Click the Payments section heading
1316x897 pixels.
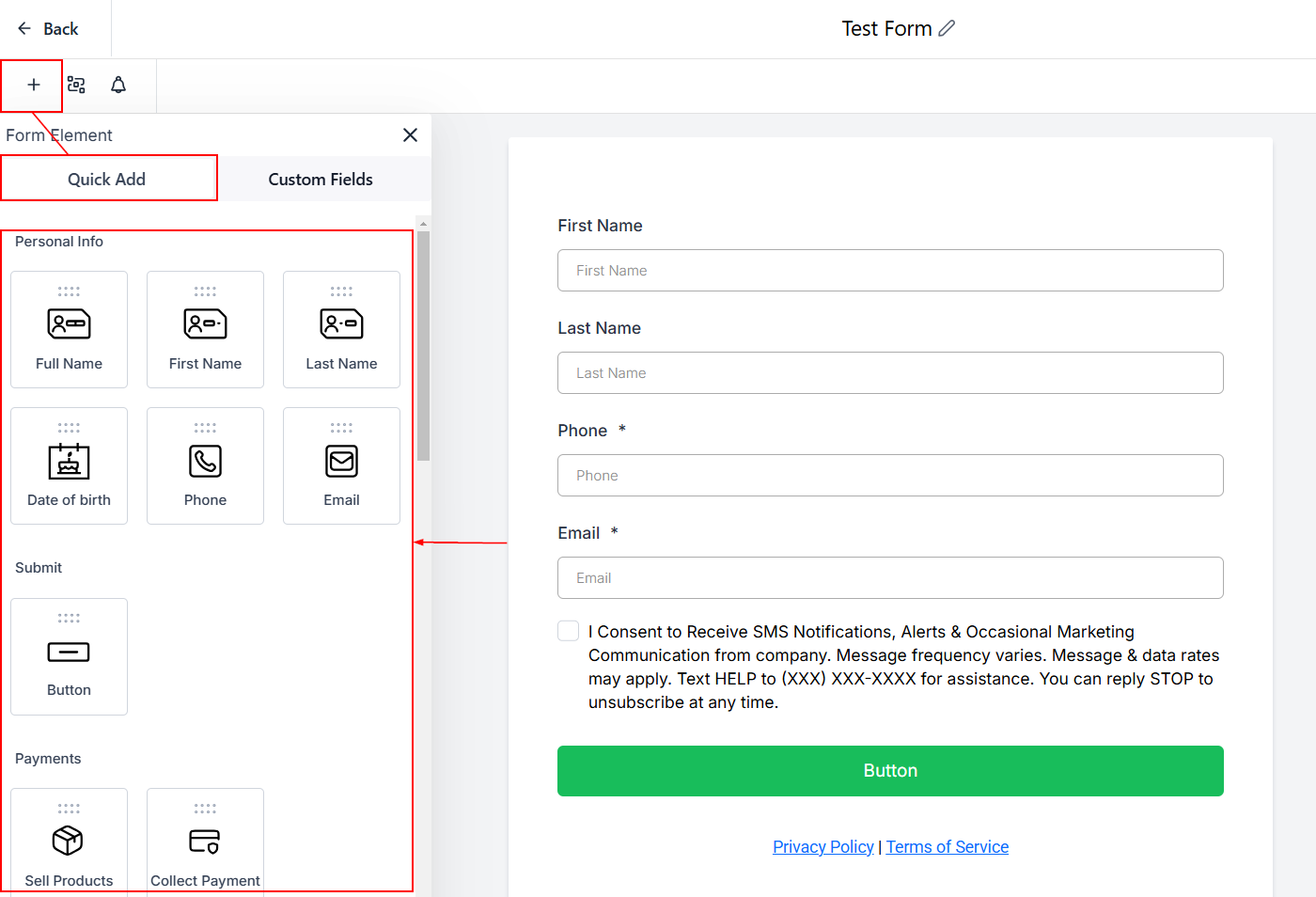[48, 759]
